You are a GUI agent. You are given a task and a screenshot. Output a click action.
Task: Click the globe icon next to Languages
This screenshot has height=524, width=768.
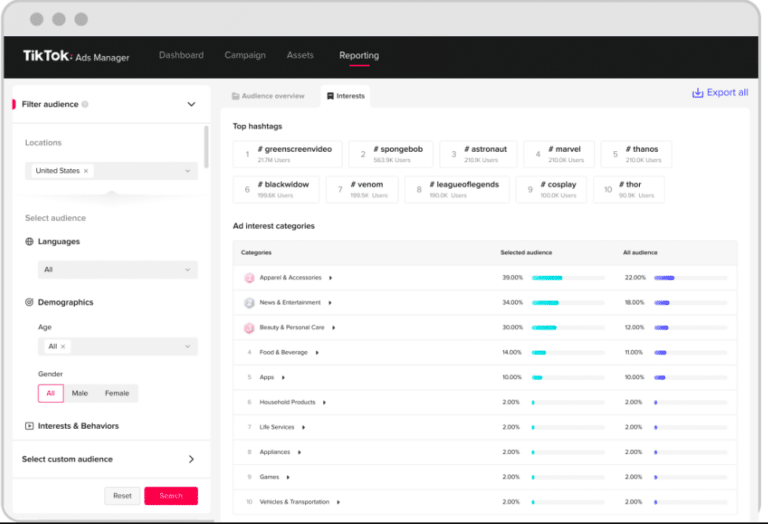pyautogui.click(x=29, y=242)
